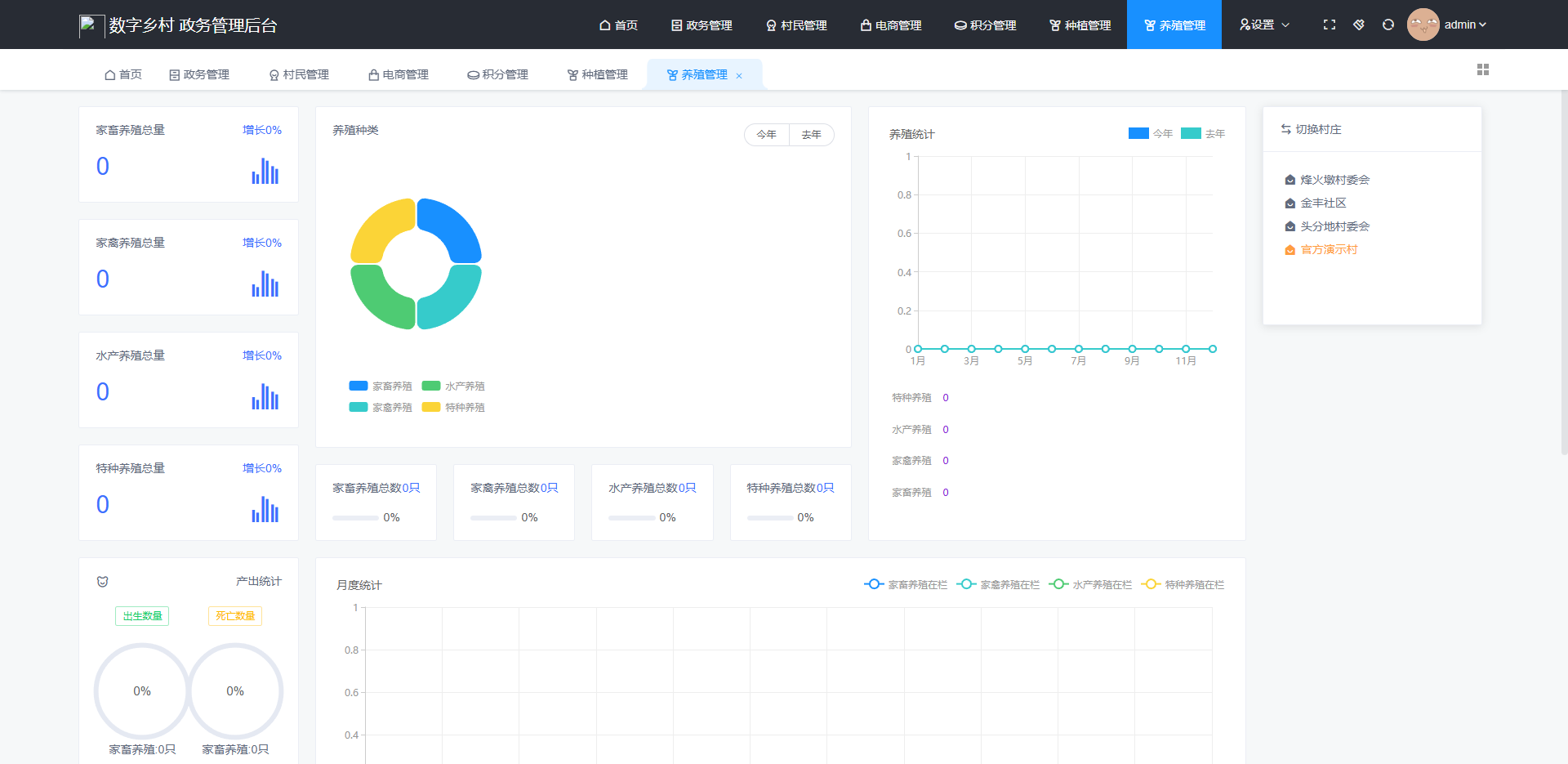Open fullscreen mode via the expand icon

pos(1330,25)
